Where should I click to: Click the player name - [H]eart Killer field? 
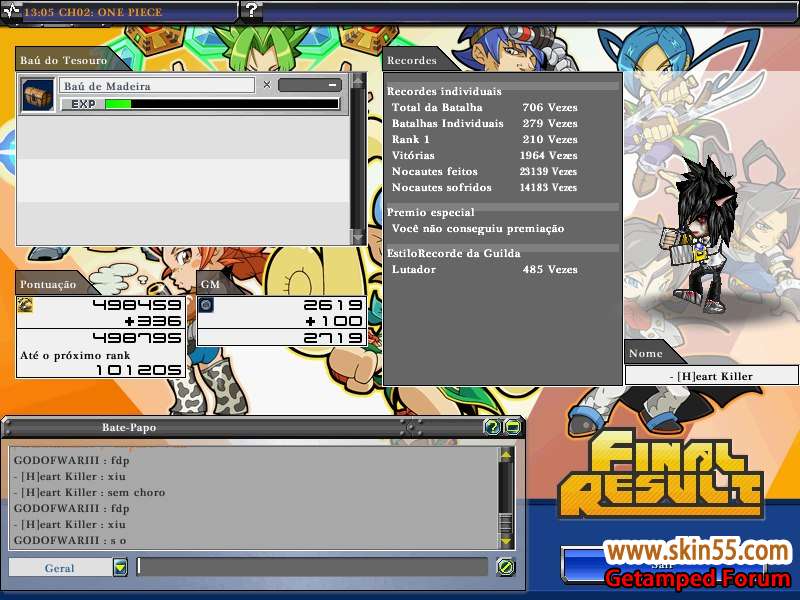click(x=711, y=376)
